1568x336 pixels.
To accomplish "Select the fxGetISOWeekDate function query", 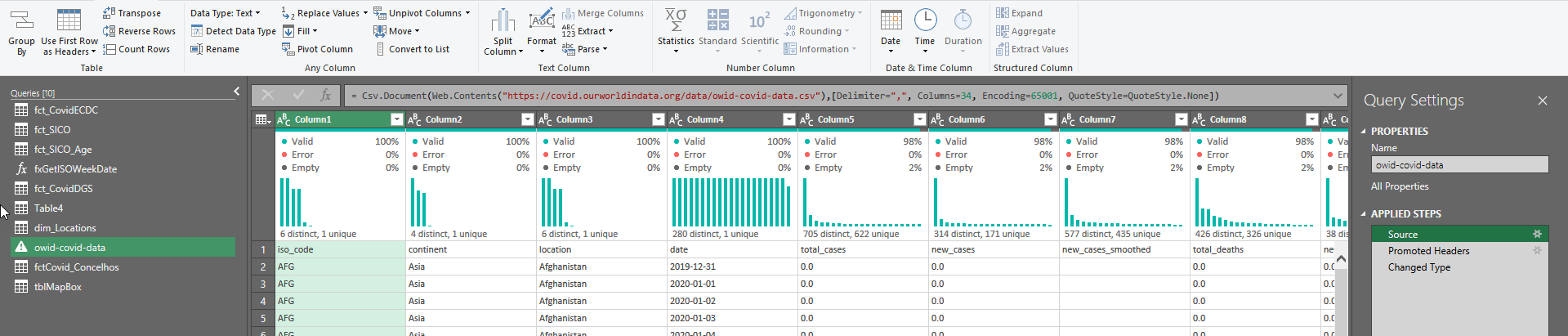I will point(123,168).
